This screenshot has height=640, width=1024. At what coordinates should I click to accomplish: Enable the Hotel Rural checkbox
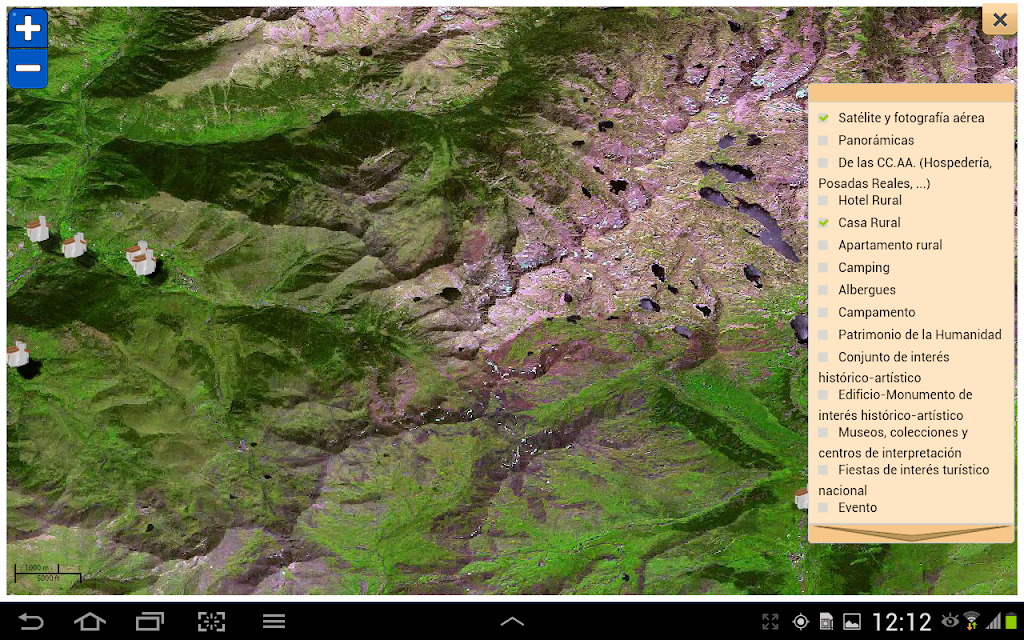tap(823, 200)
